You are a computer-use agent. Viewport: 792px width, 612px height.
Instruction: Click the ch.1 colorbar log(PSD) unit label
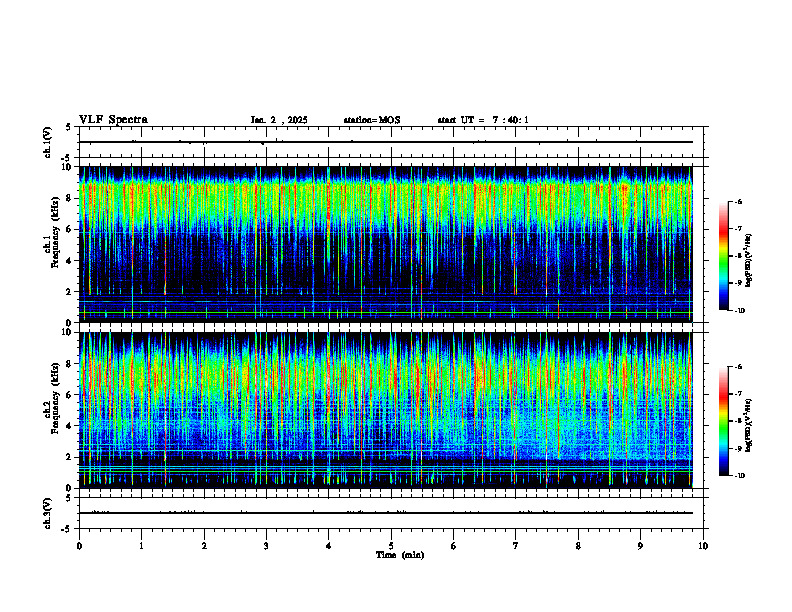click(749, 260)
